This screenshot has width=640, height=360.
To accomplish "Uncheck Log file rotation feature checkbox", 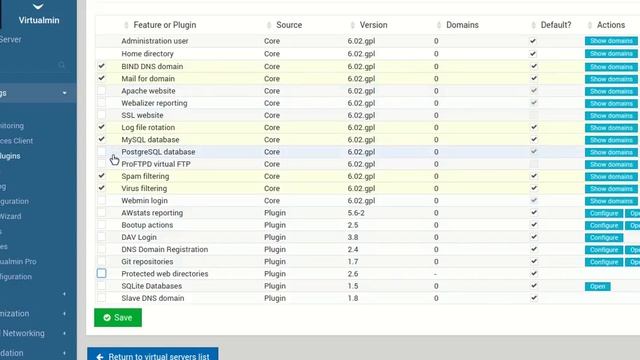I will coord(101,127).
